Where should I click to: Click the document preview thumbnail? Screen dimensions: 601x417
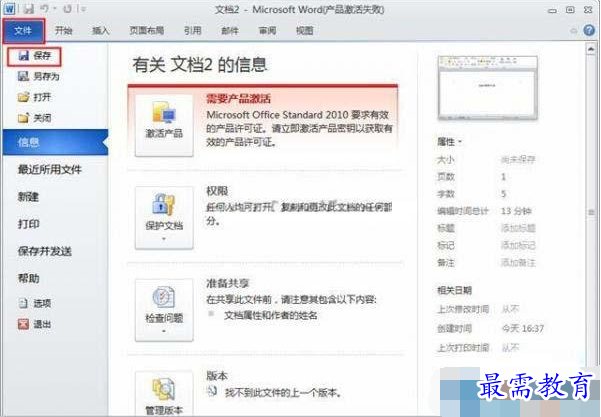click(488, 87)
